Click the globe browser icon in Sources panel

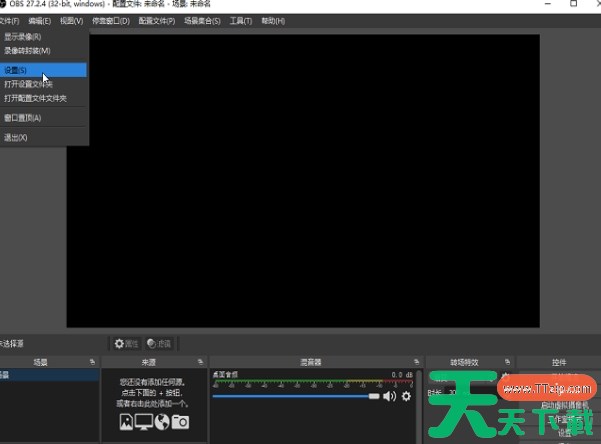click(162, 422)
